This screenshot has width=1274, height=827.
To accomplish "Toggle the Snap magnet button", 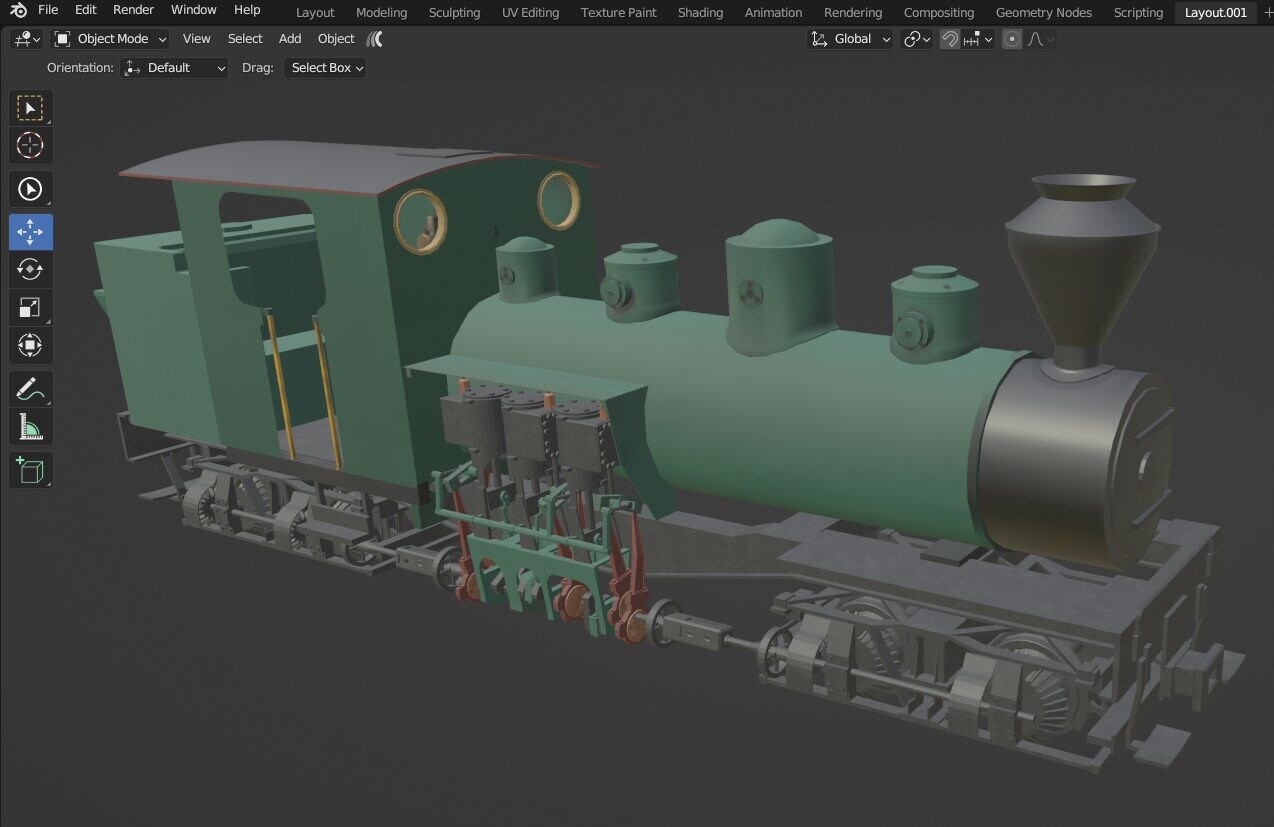I will point(950,39).
